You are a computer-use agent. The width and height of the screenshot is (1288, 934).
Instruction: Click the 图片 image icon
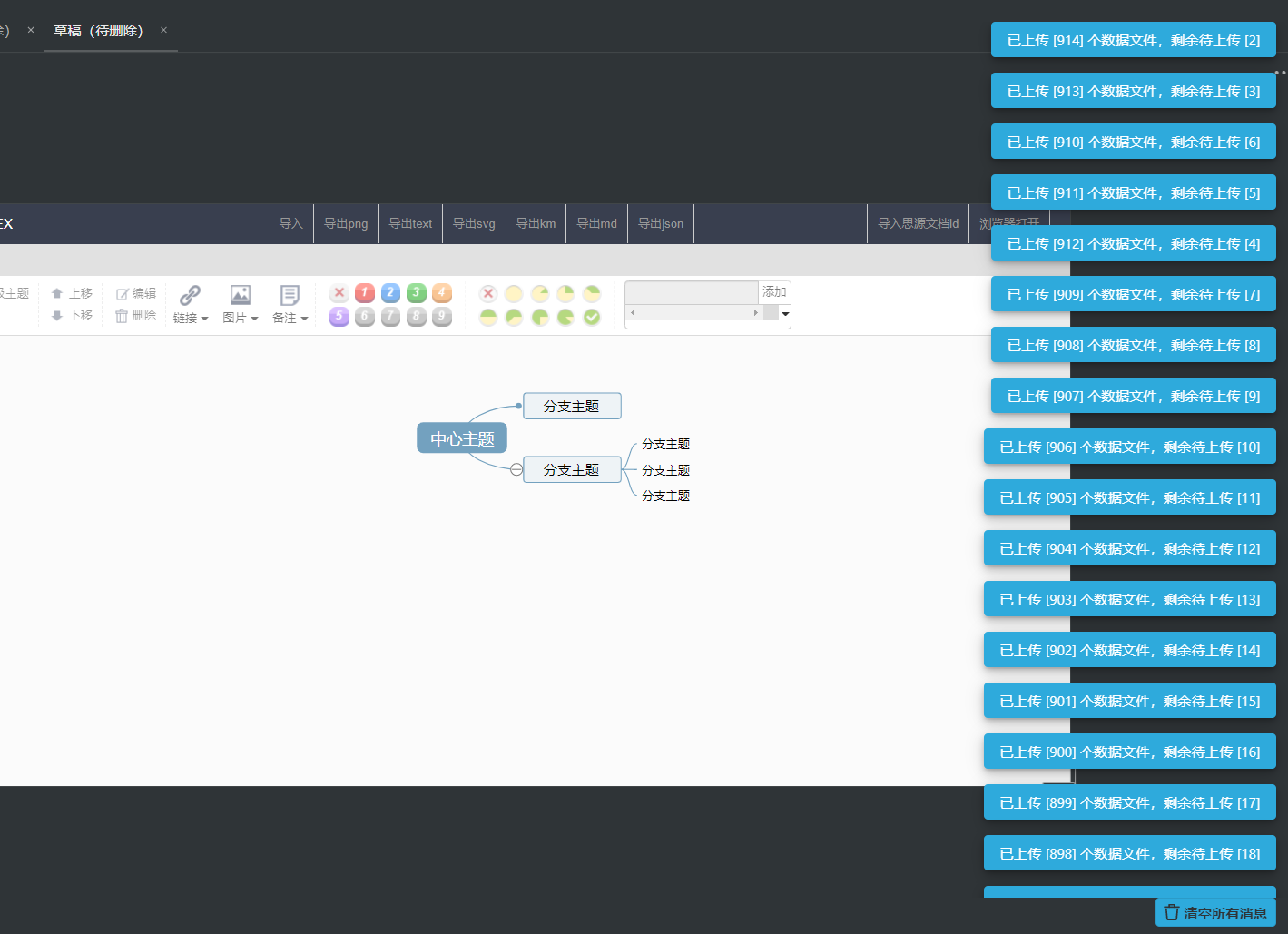point(240,295)
